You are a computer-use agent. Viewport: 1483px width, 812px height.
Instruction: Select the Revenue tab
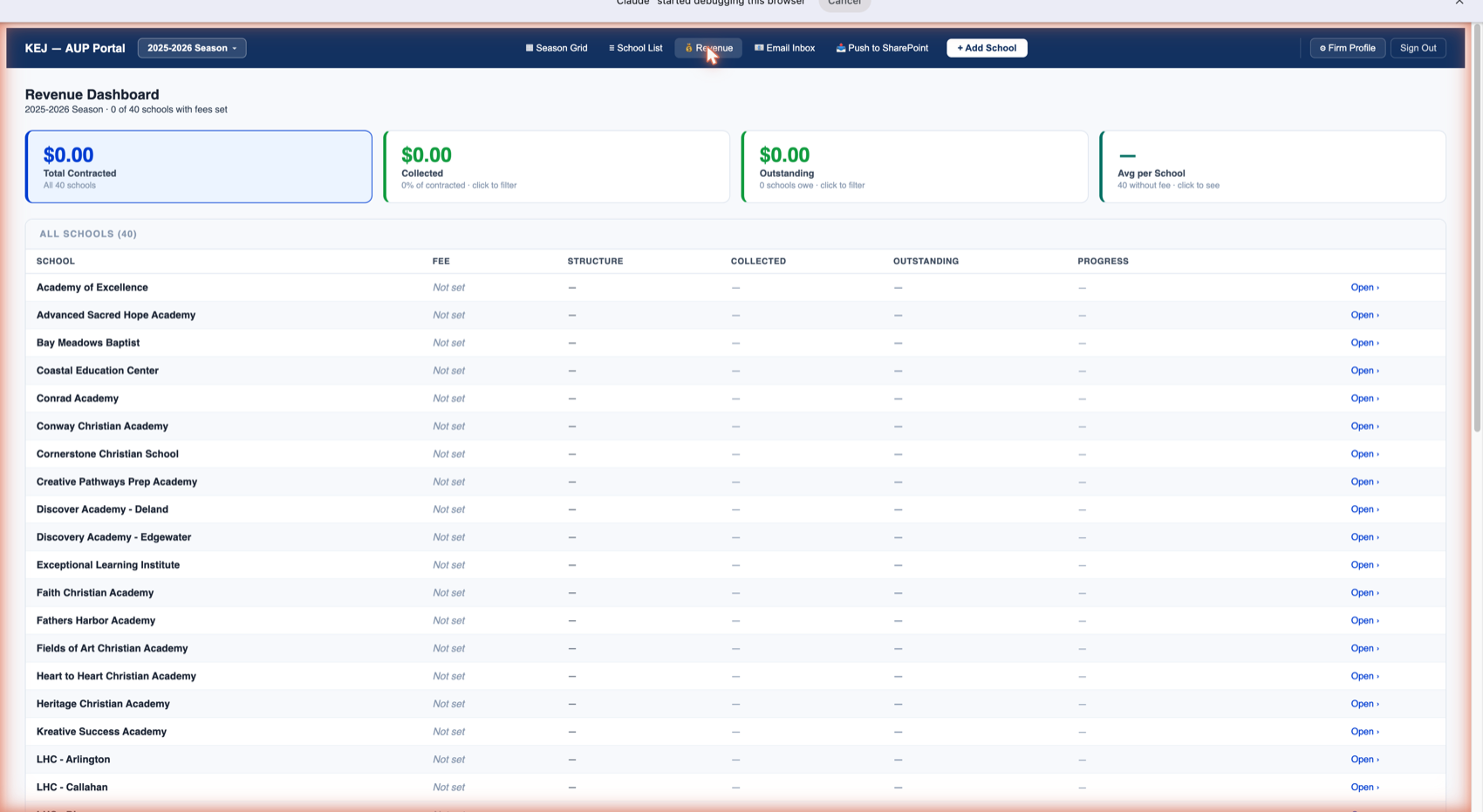point(708,48)
